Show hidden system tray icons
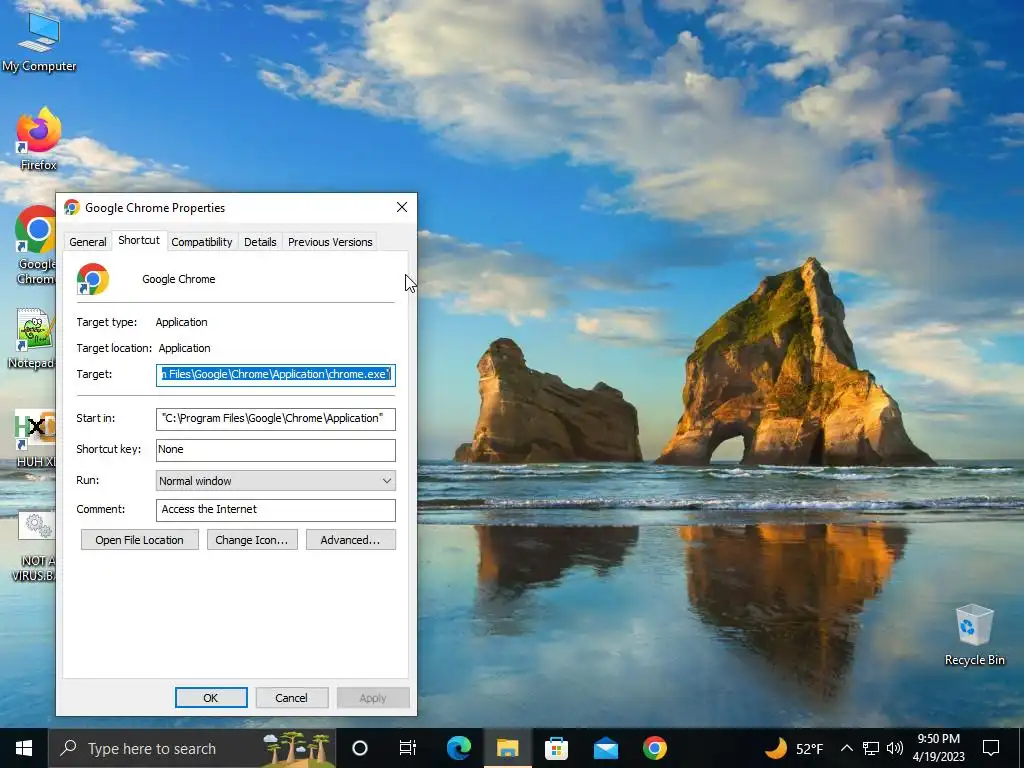 click(846, 748)
